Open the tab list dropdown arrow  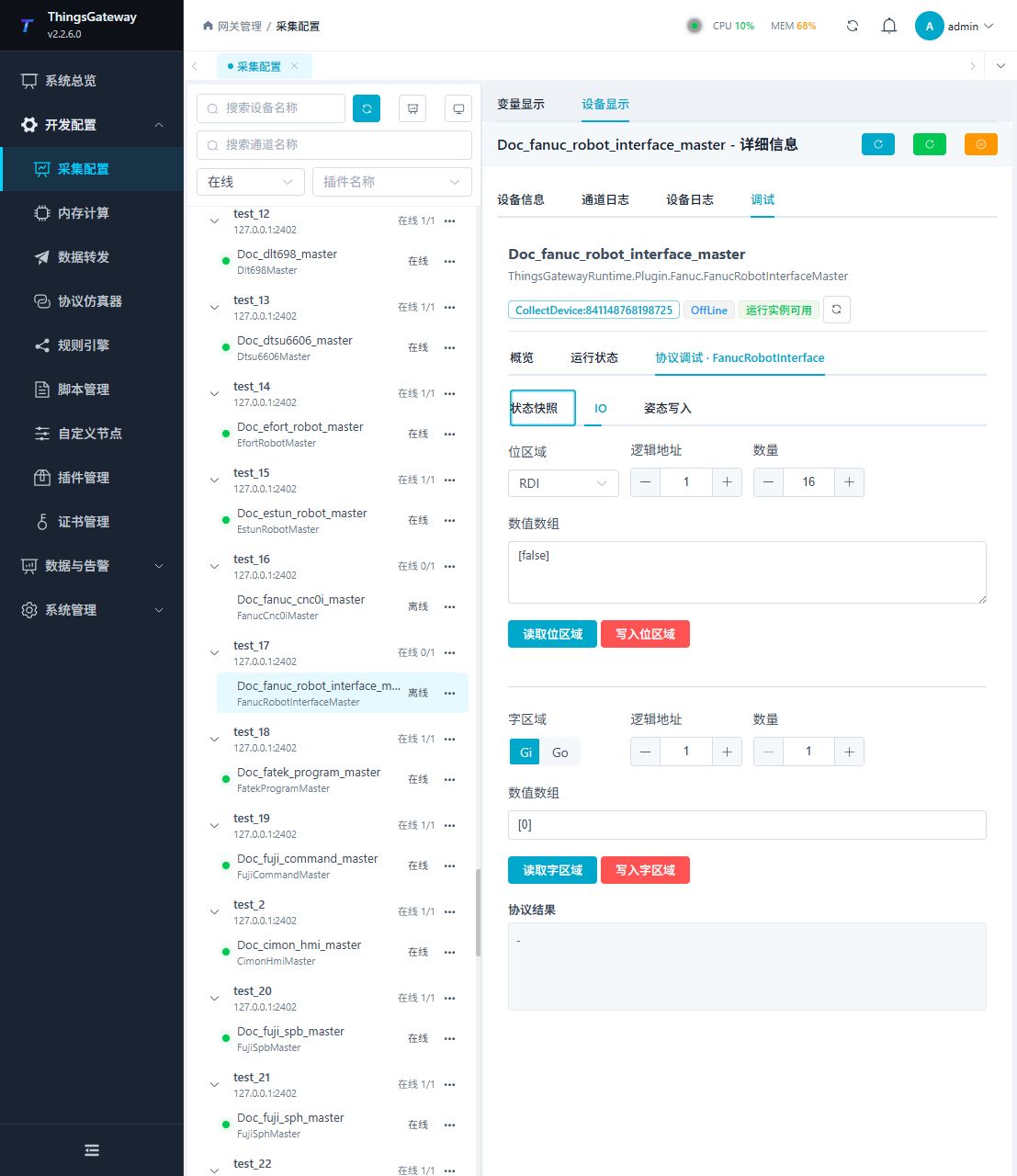click(1000, 66)
